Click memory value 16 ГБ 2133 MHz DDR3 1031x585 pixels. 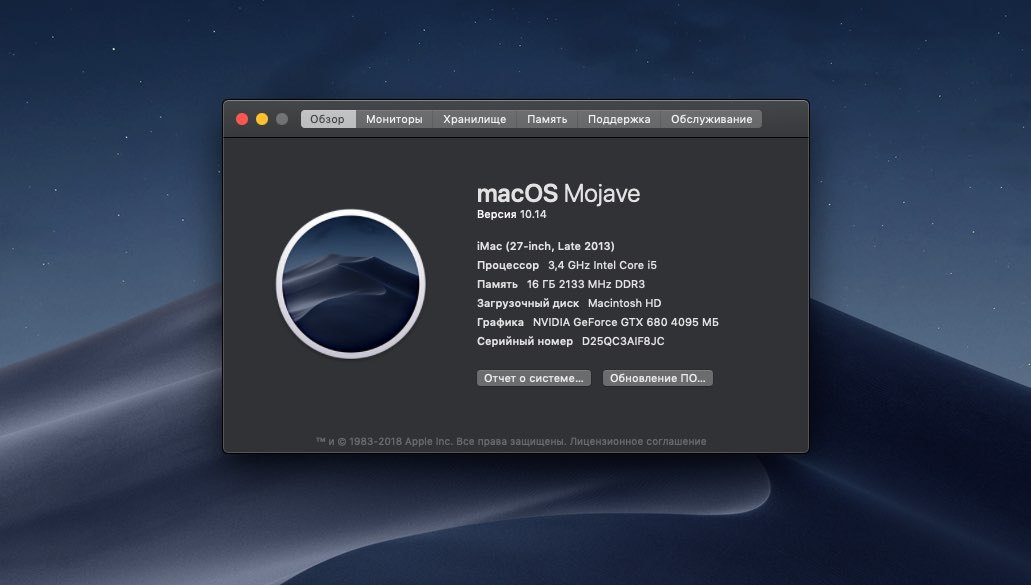(x=586, y=284)
